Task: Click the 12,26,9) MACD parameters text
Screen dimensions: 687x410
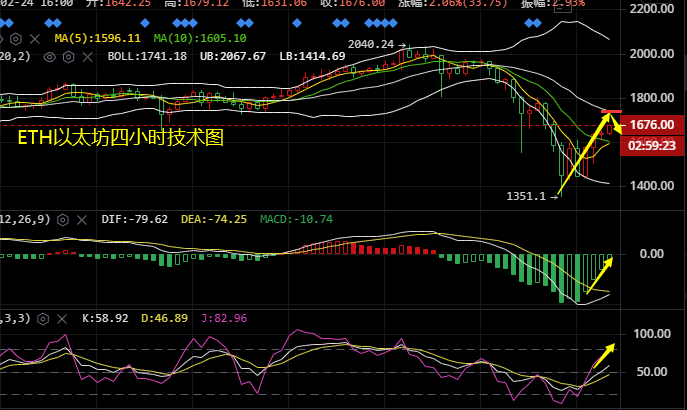Action: pyautogui.click(x=25, y=219)
